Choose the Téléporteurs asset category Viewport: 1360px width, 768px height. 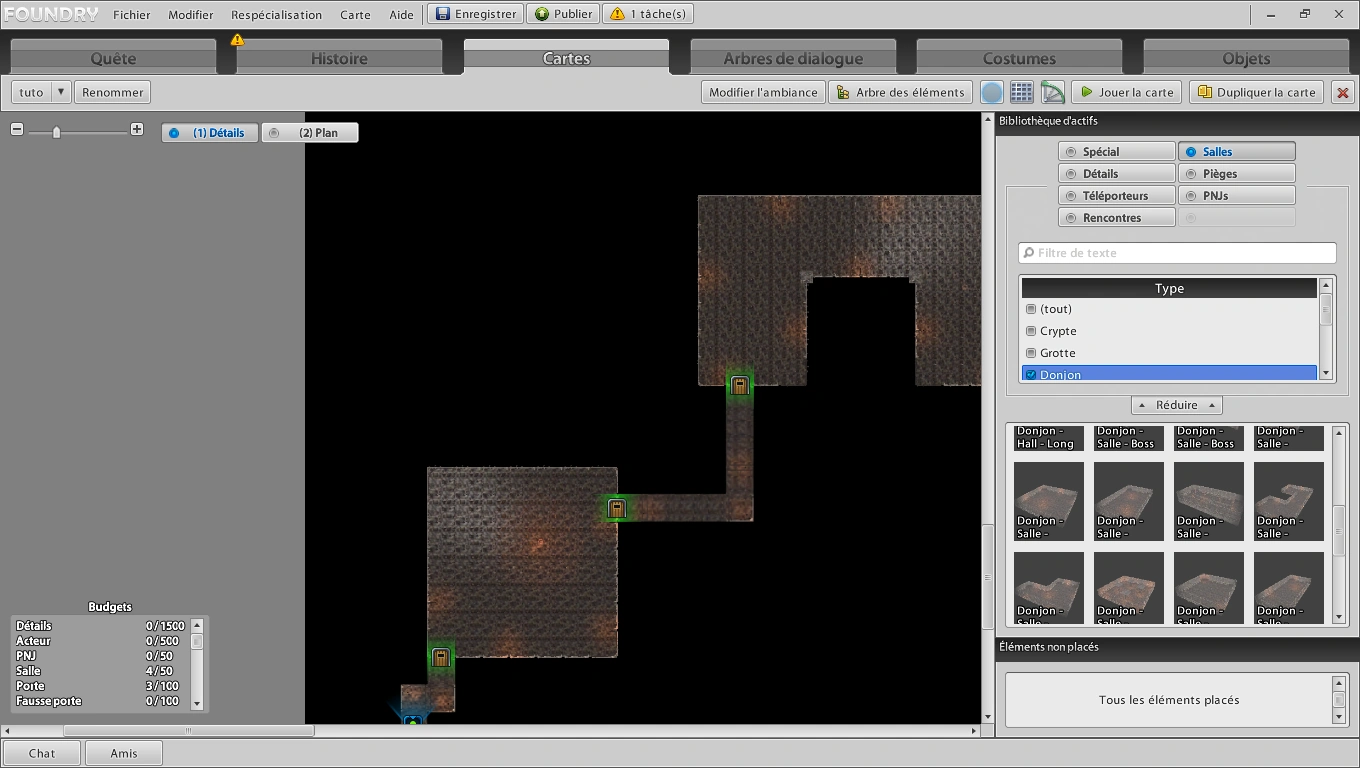coord(1116,196)
